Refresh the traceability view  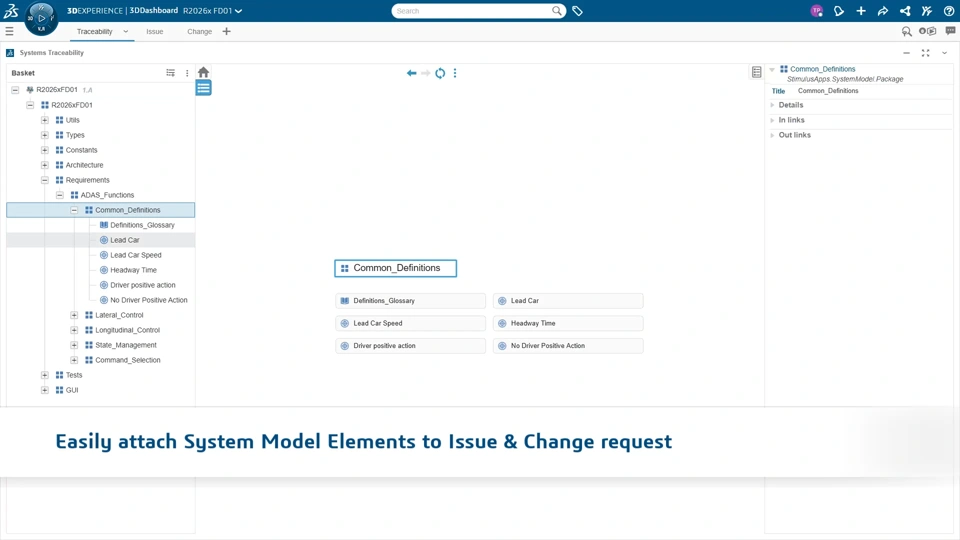440,73
